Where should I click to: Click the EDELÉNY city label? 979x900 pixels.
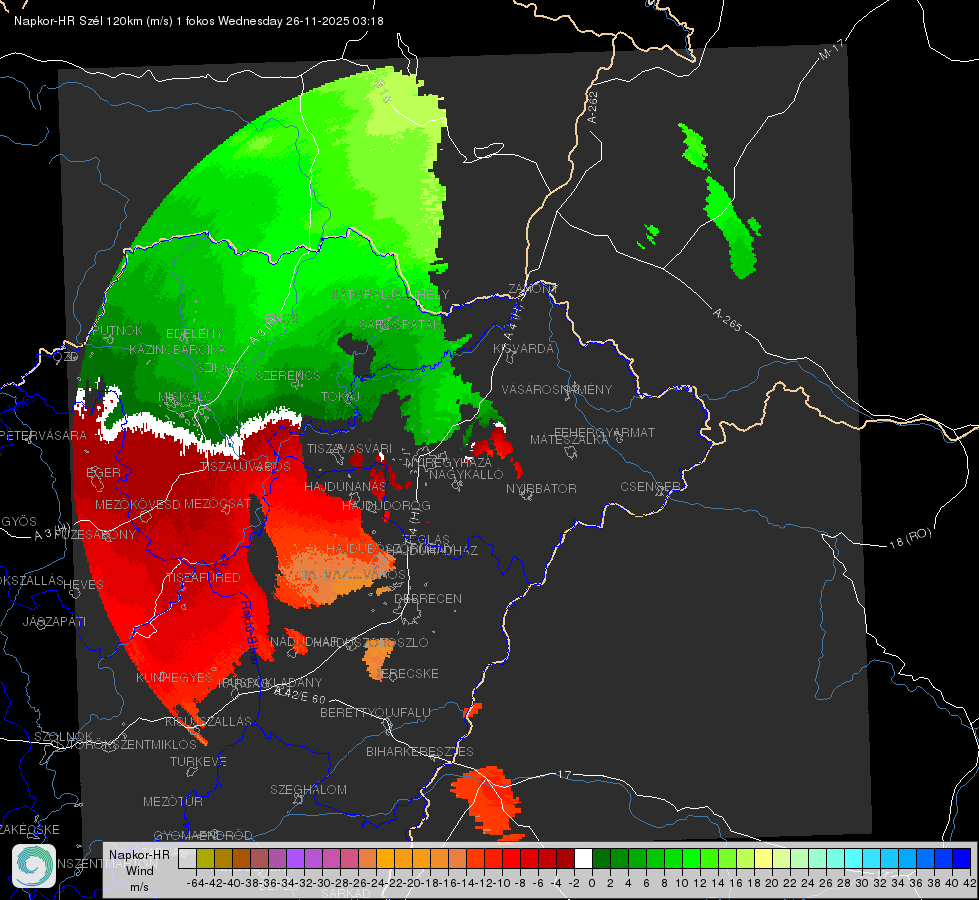tap(194, 334)
